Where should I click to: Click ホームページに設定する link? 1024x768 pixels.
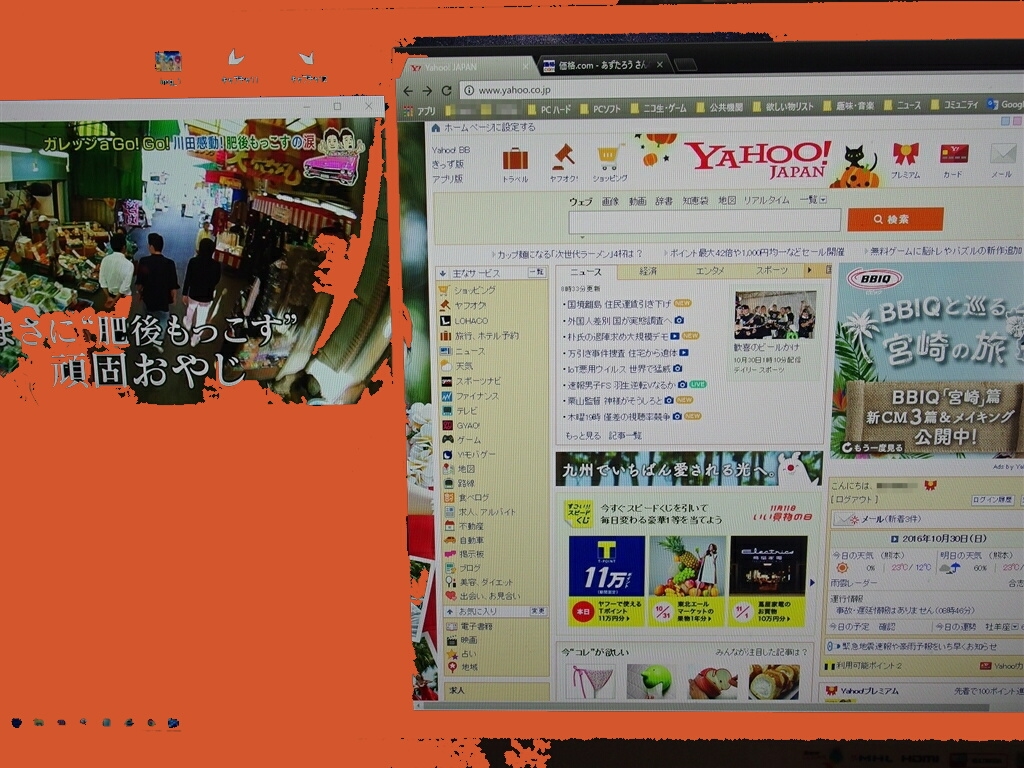tap(489, 127)
